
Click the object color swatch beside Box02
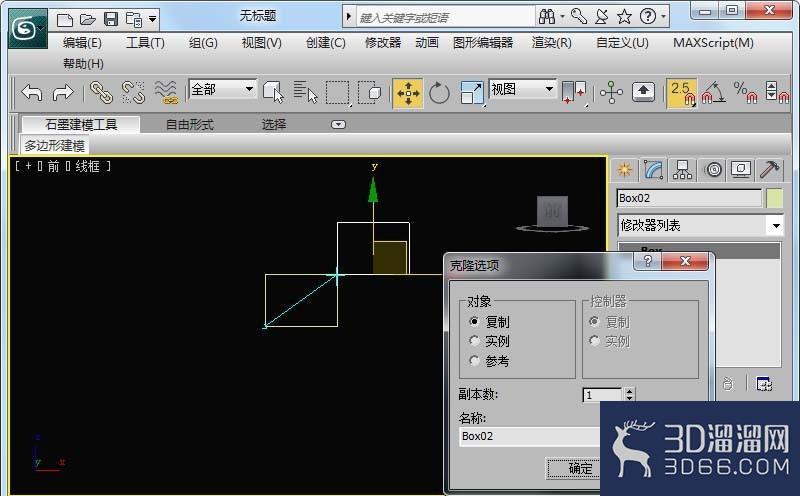774,198
